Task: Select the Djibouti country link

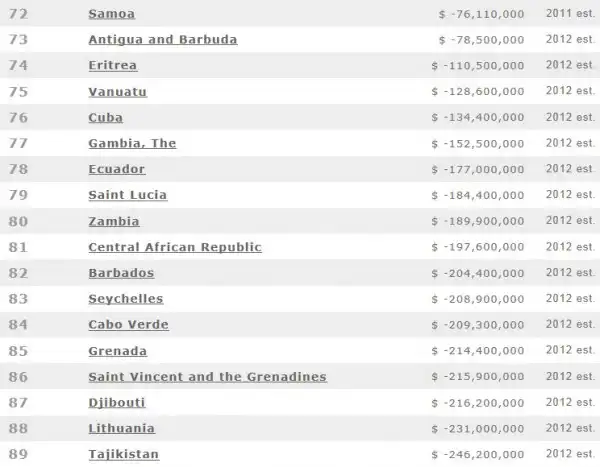Action: click(117, 403)
